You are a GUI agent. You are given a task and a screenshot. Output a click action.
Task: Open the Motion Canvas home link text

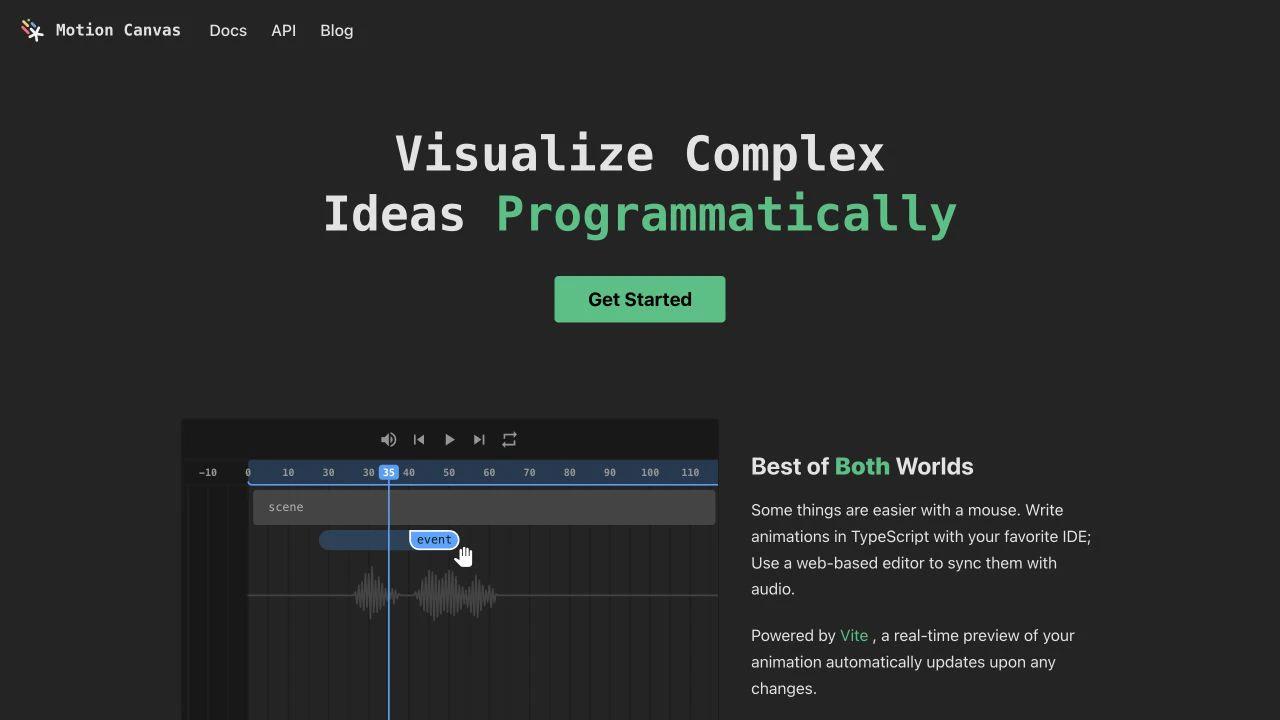(x=118, y=30)
